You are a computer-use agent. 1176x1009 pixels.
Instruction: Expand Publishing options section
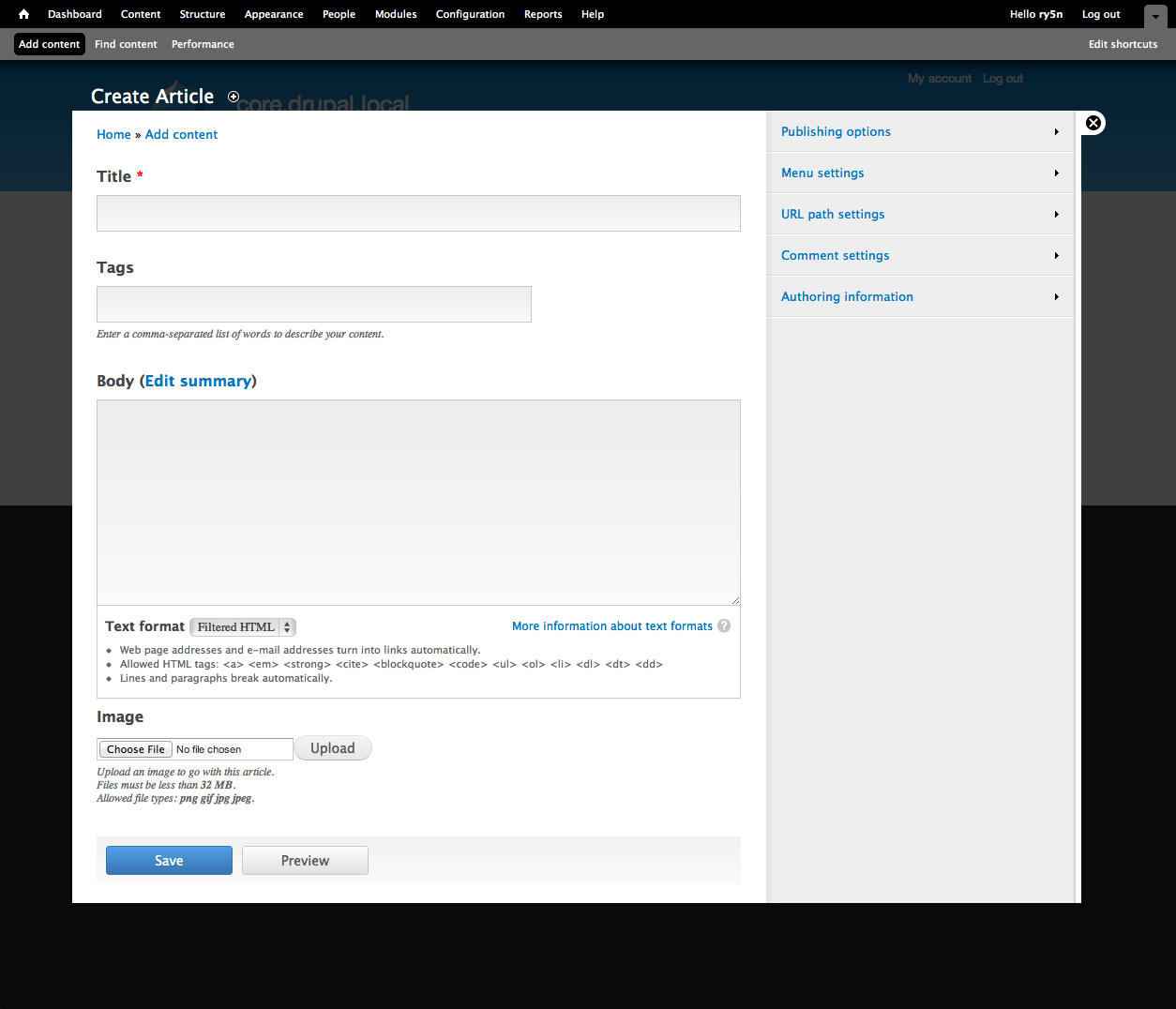pyautogui.click(x=836, y=132)
